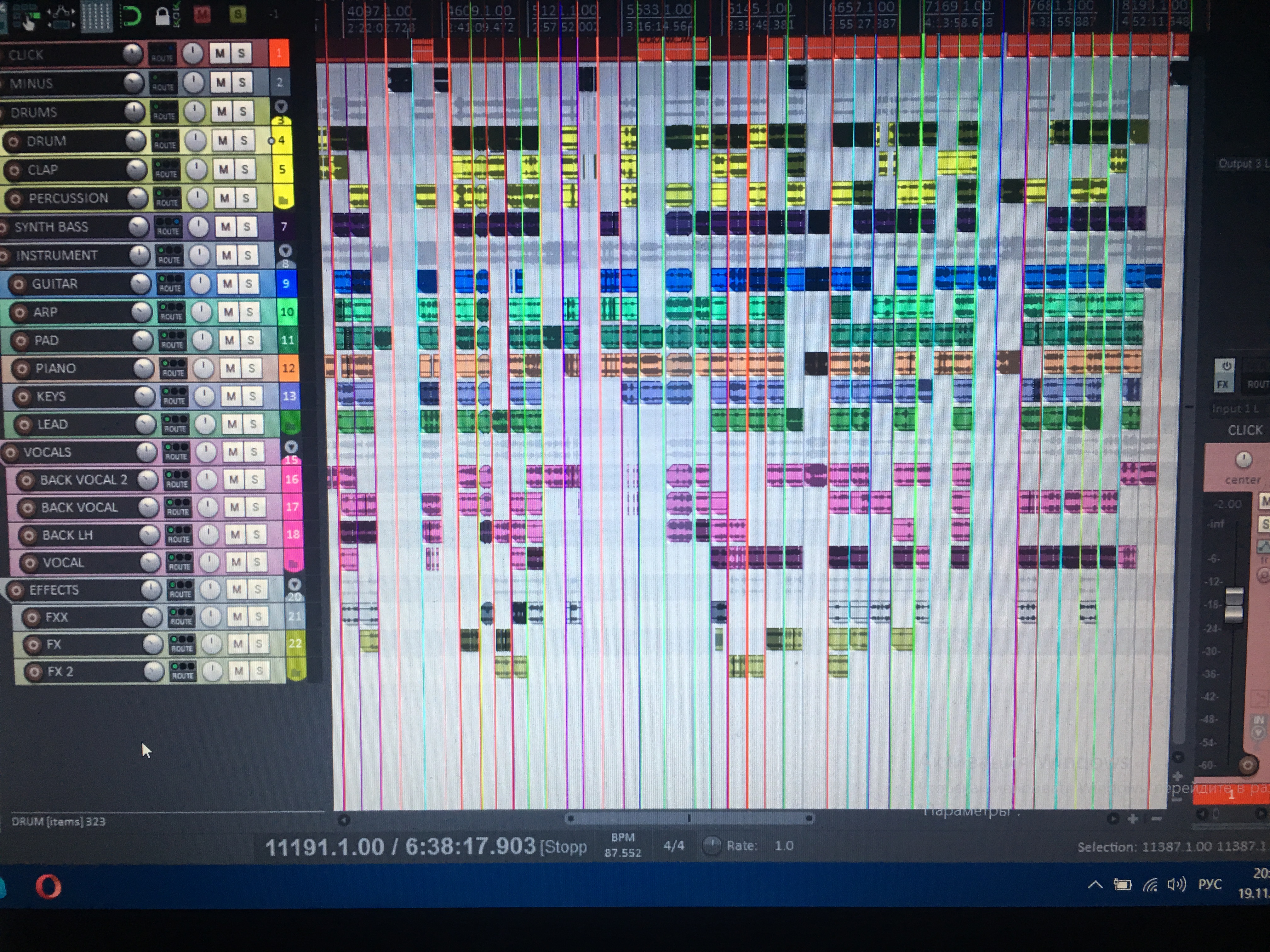Open ROUTE button on GUITAR track
Image resolution: width=1270 pixels, height=952 pixels.
[170, 284]
